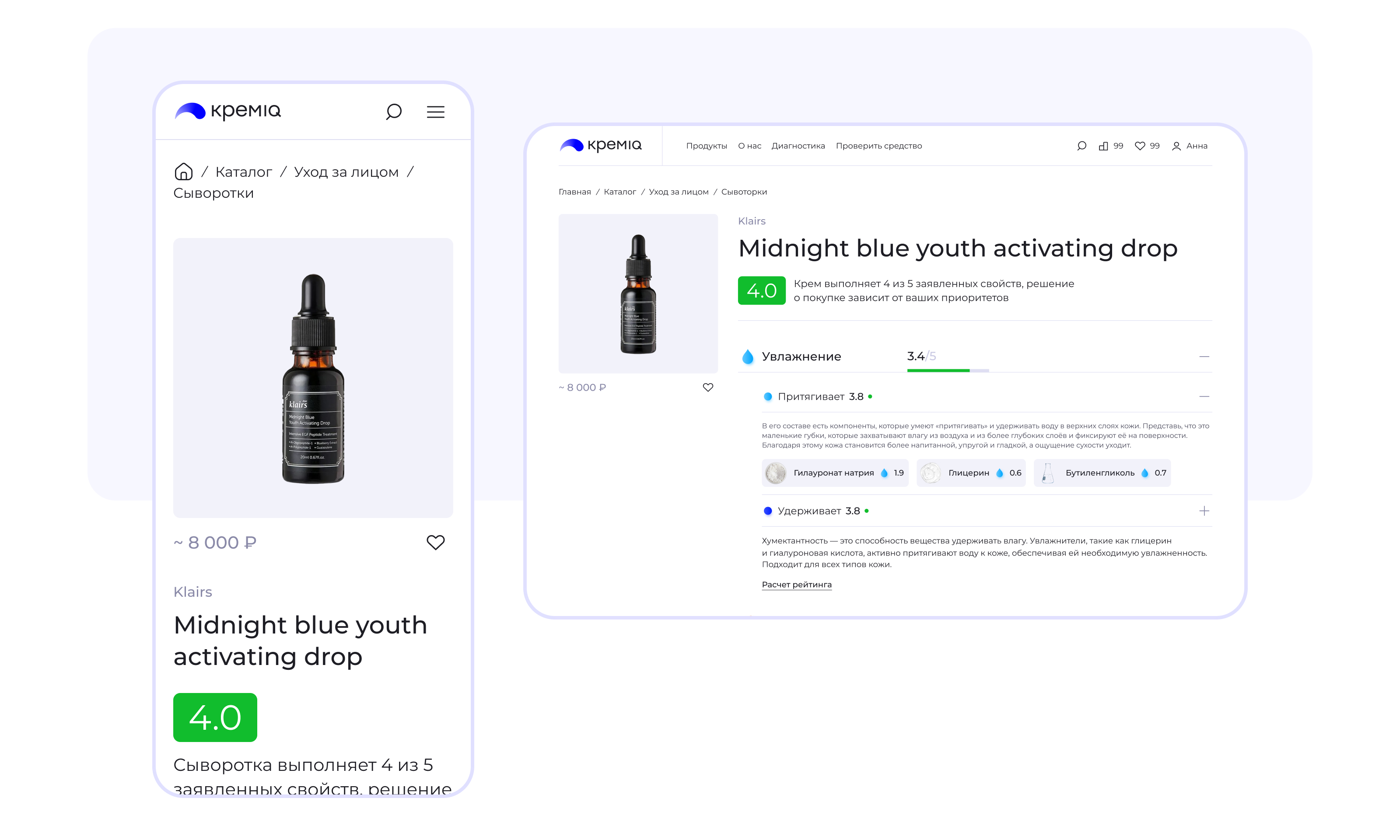The height and width of the screenshot is (840, 1400).
Task: Click the desktop 4.0 rating badge
Action: tap(761, 290)
